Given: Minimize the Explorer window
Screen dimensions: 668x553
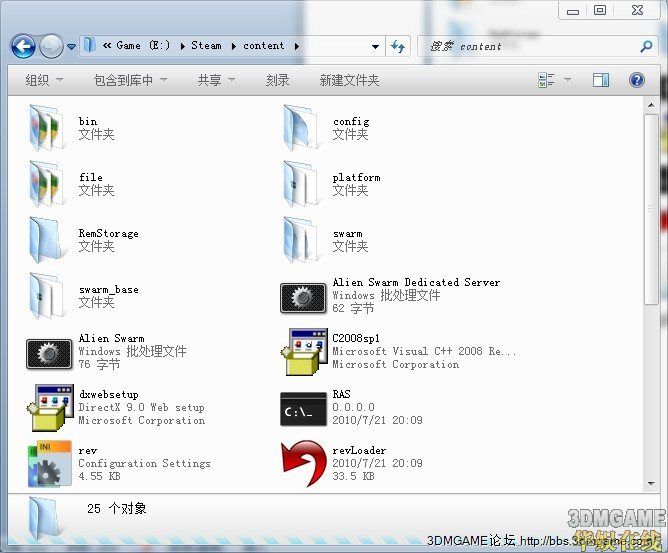Looking at the screenshot, I should [573, 11].
